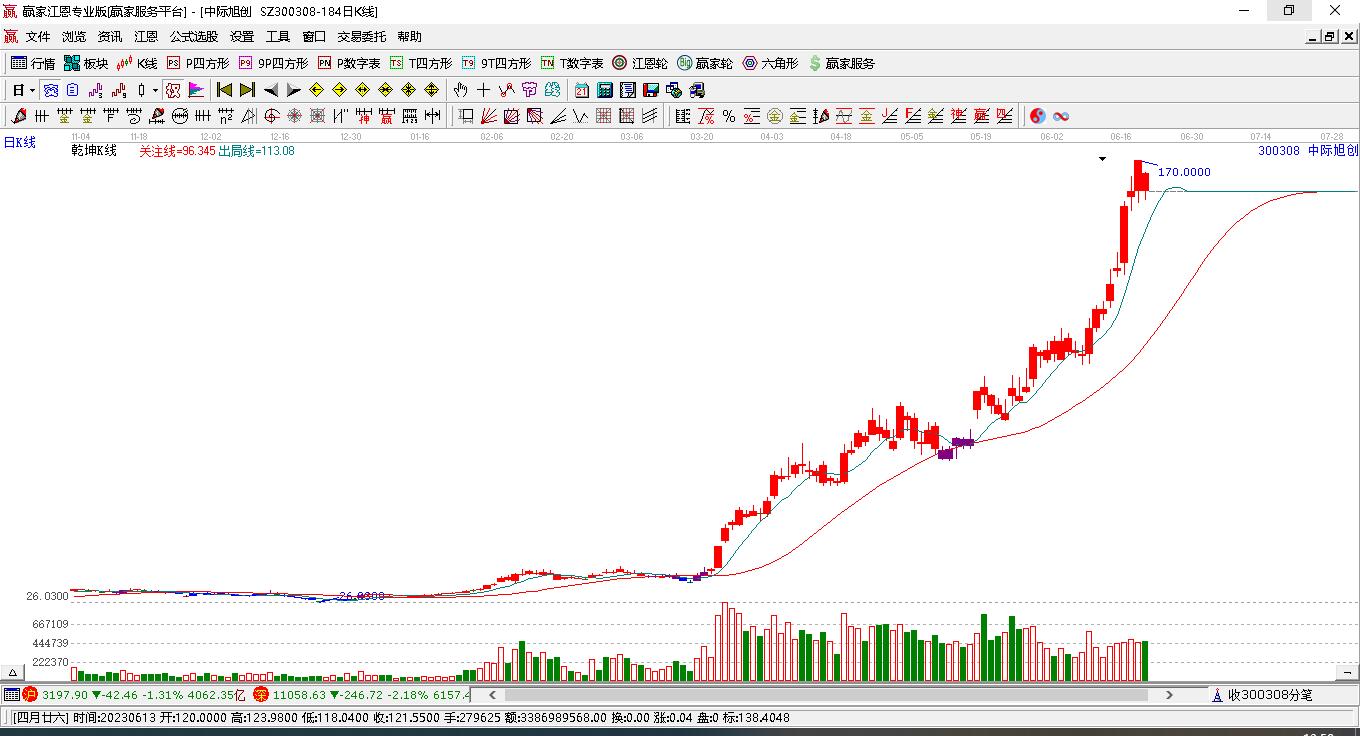Select the hand pan tool
1360x736 pixels.
point(460,89)
